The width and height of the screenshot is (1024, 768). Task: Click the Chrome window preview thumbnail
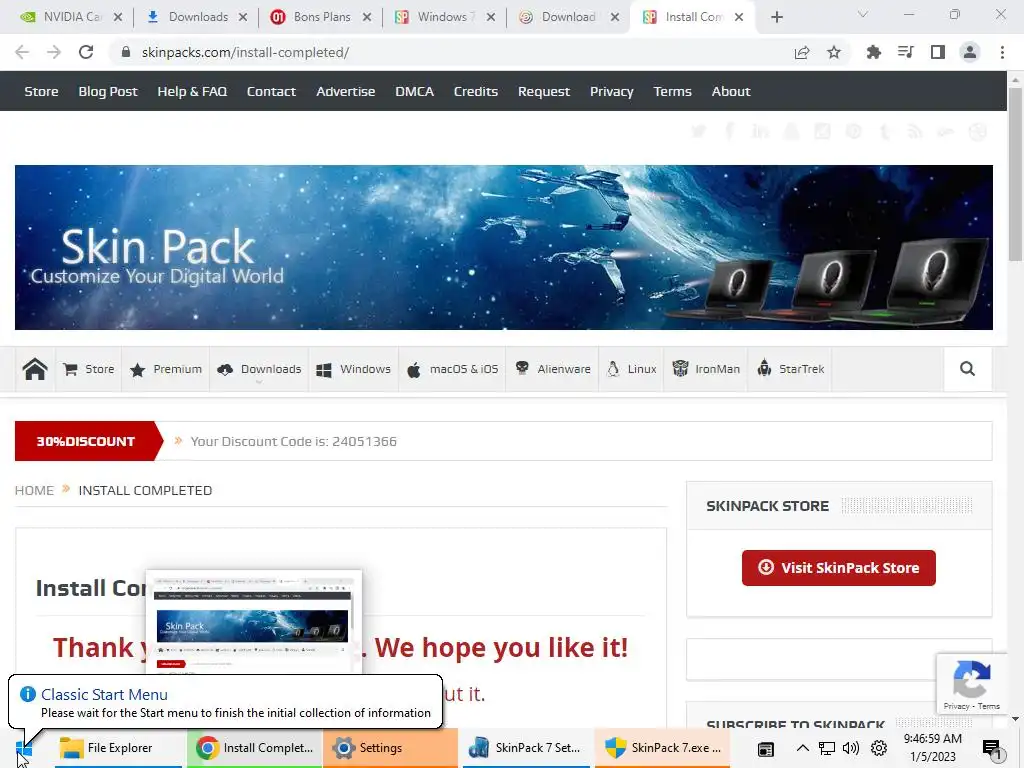point(253,623)
